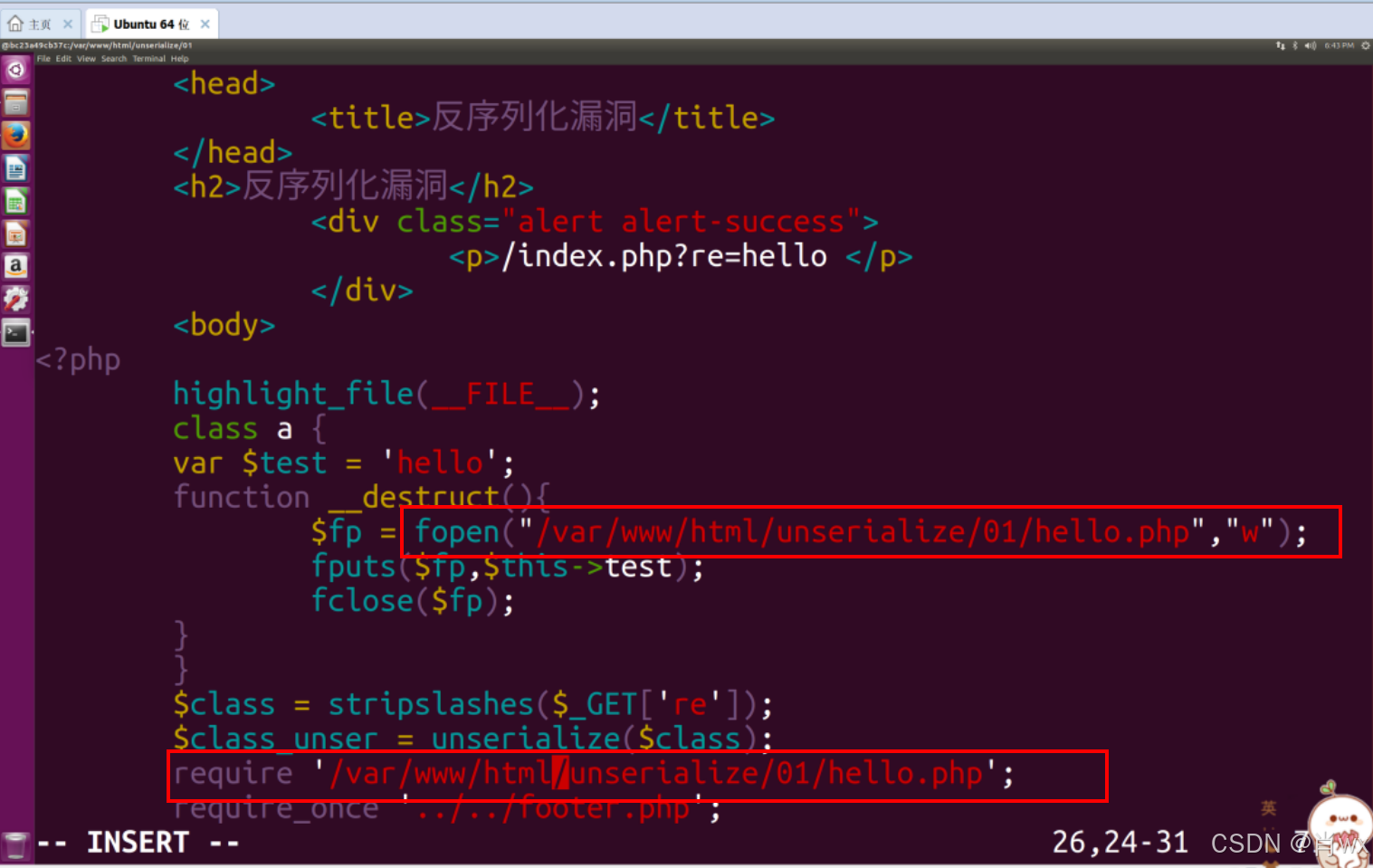Open System Settings from the launcher
The height and width of the screenshot is (868, 1373).
click(15, 299)
